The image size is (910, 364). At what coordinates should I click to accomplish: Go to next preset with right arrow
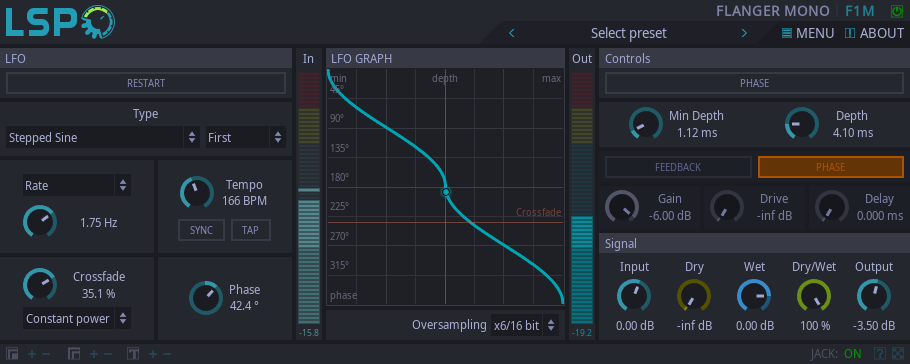(x=744, y=33)
